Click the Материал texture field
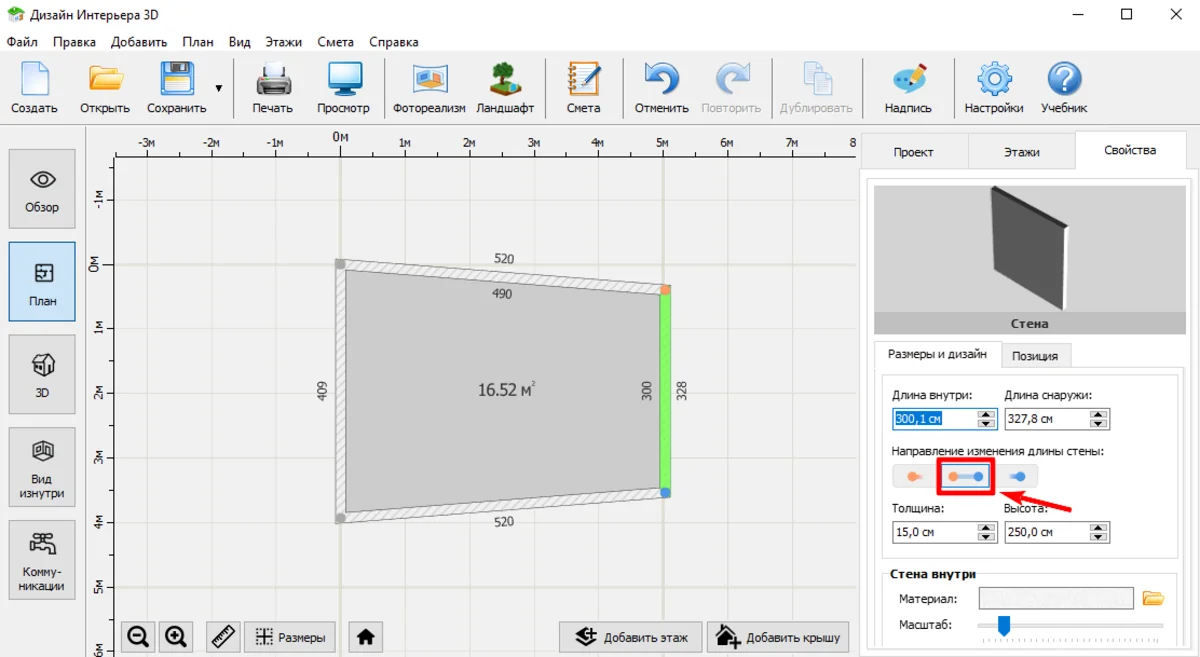This screenshot has width=1200, height=657. point(1056,598)
